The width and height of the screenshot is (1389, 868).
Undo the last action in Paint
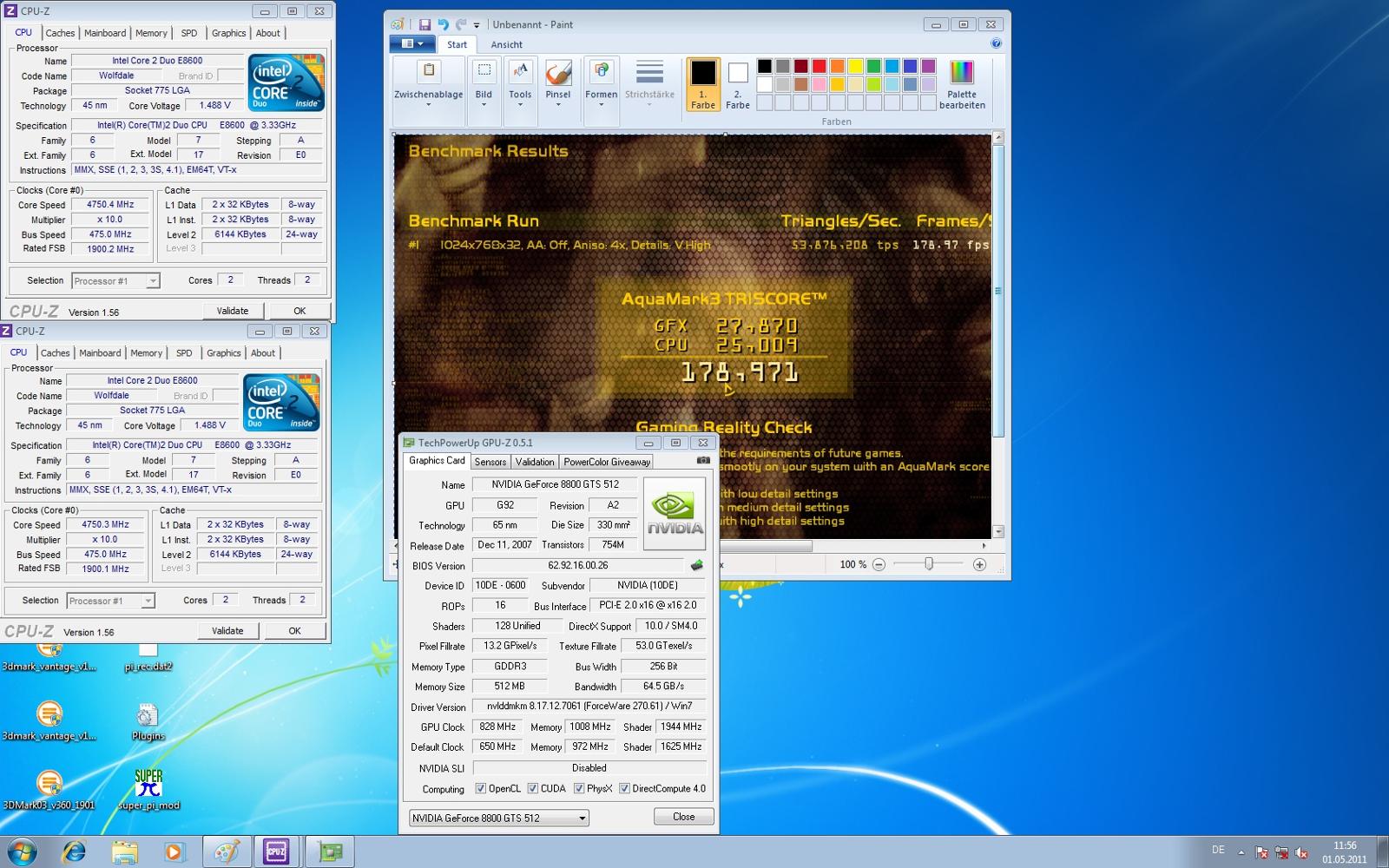tap(443, 24)
